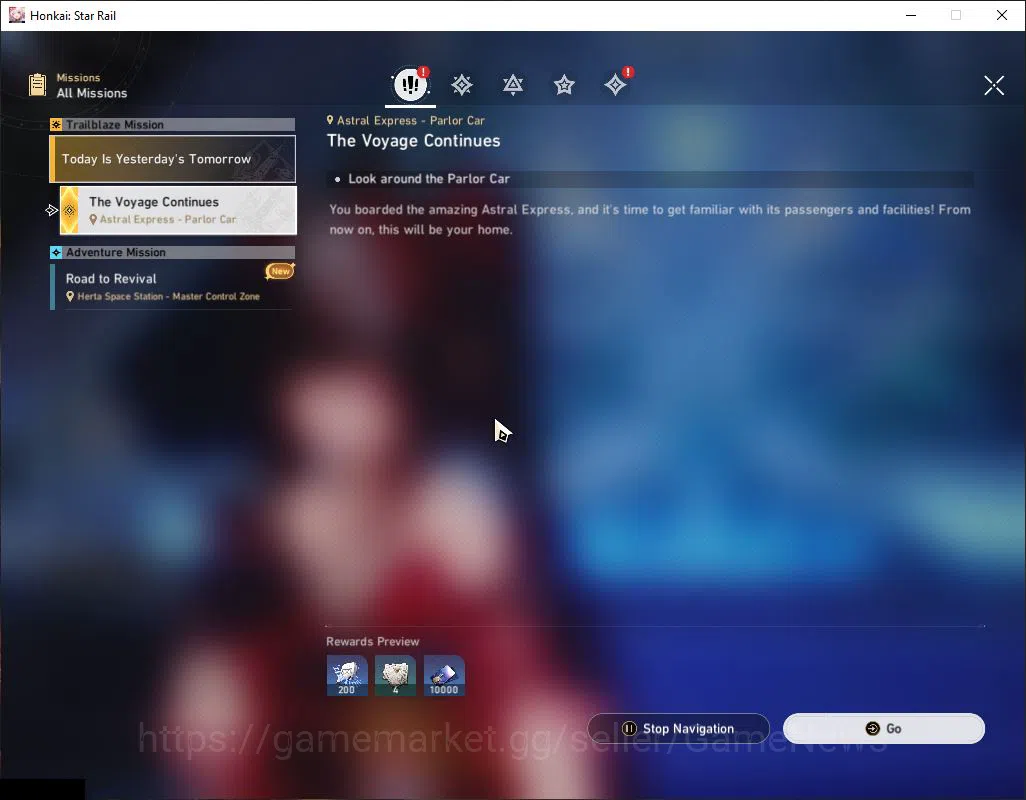
Task: Click the arrow icon on Go button
Action: click(872, 729)
